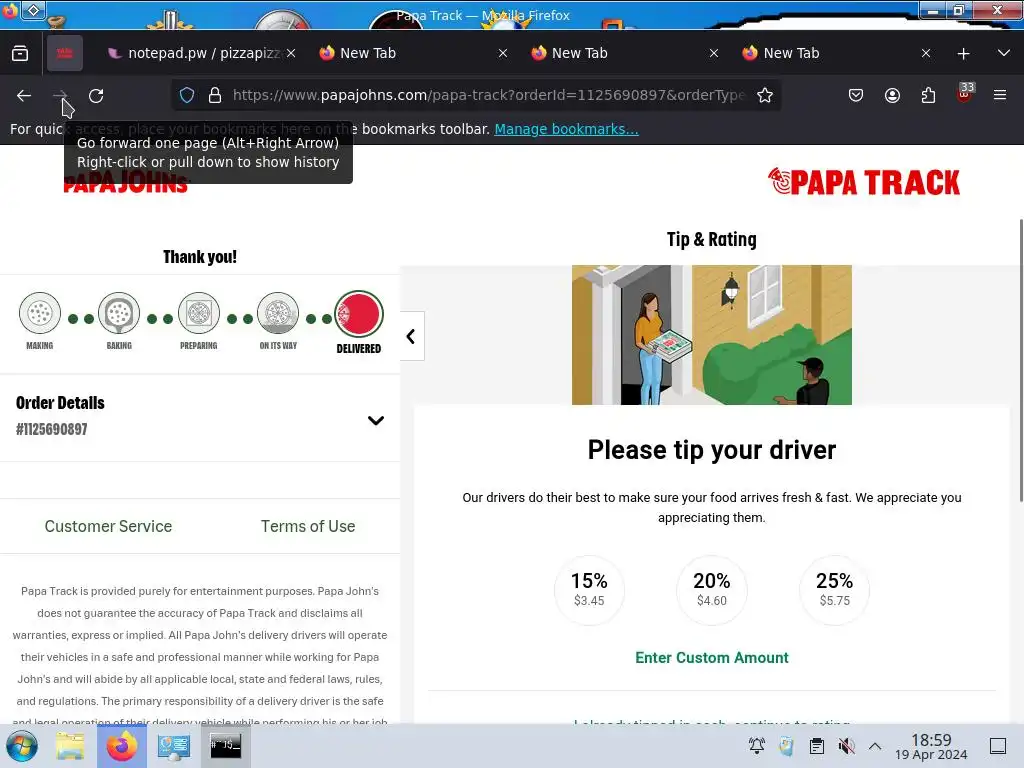This screenshot has width=1024, height=768.
Task: Click the page vertical scrollbar
Action: (1021, 360)
